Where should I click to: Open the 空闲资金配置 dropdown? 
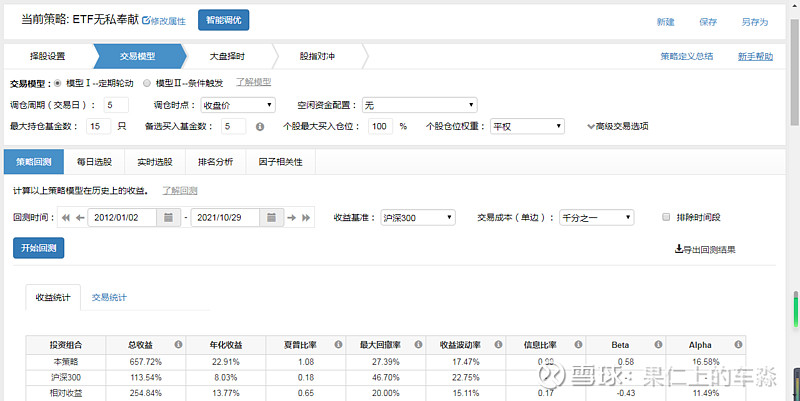[419, 106]
